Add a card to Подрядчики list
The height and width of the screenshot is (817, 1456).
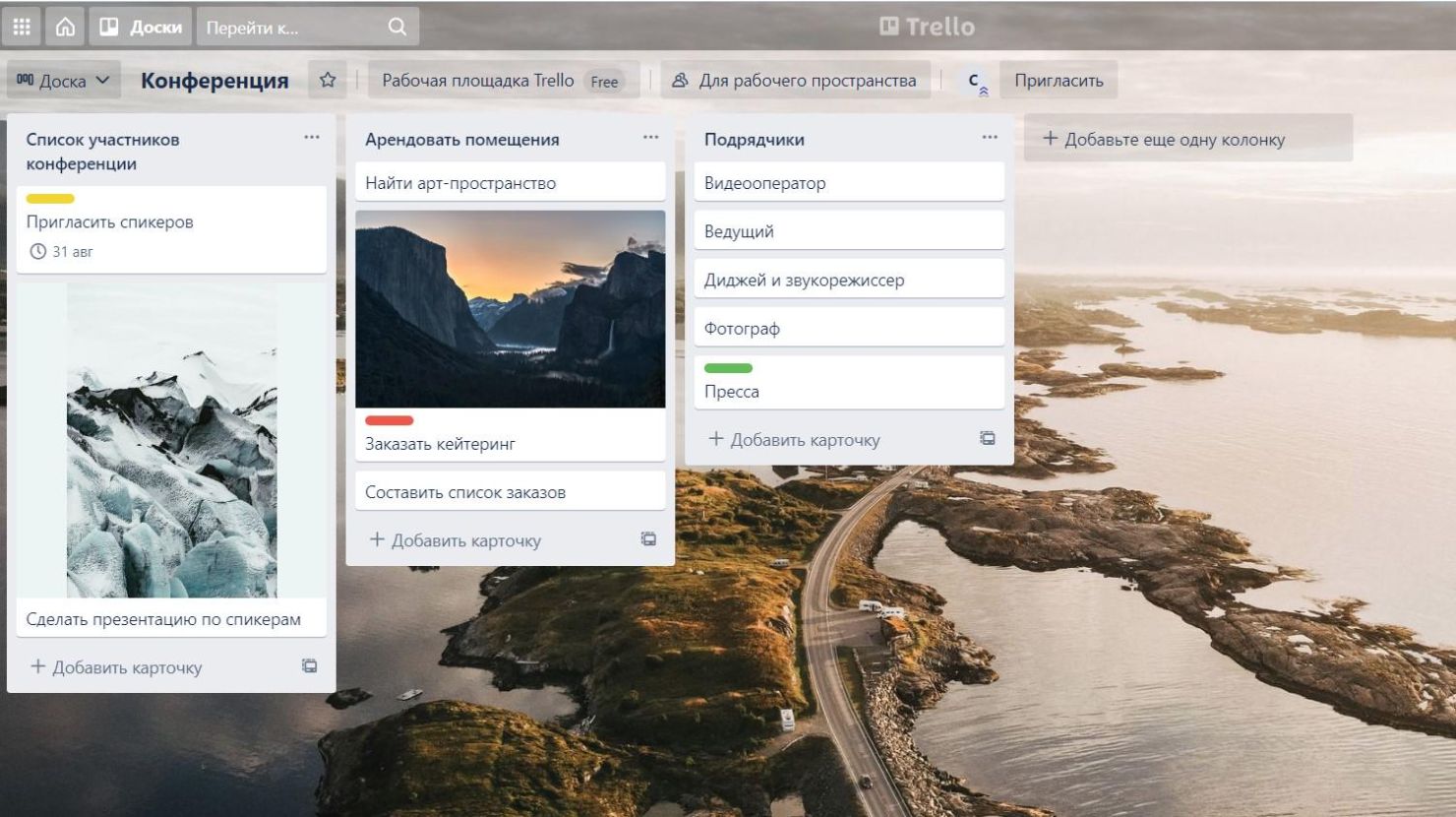click(794, 440)
